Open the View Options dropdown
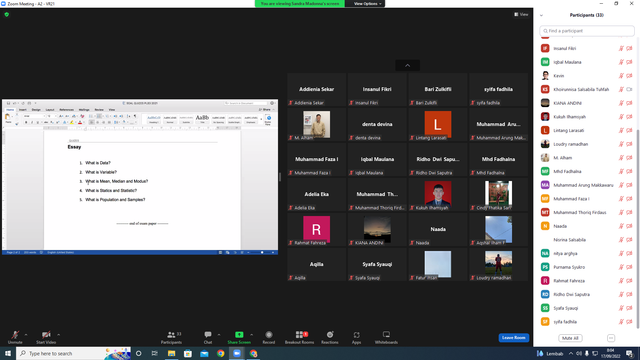Viewport: 640px width, 360px height. click(367, 4)
